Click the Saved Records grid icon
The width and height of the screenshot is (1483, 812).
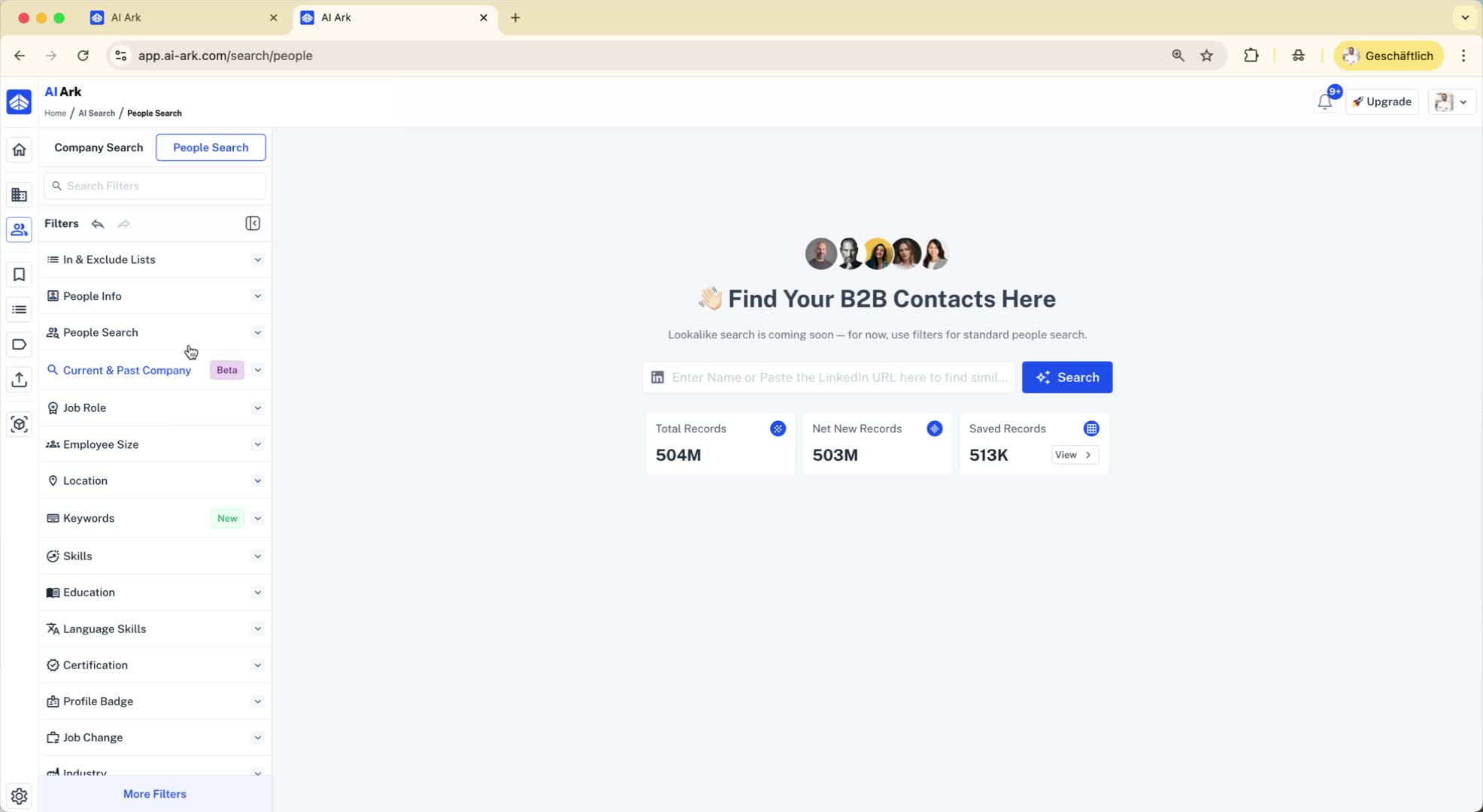tap(1091, 429)
